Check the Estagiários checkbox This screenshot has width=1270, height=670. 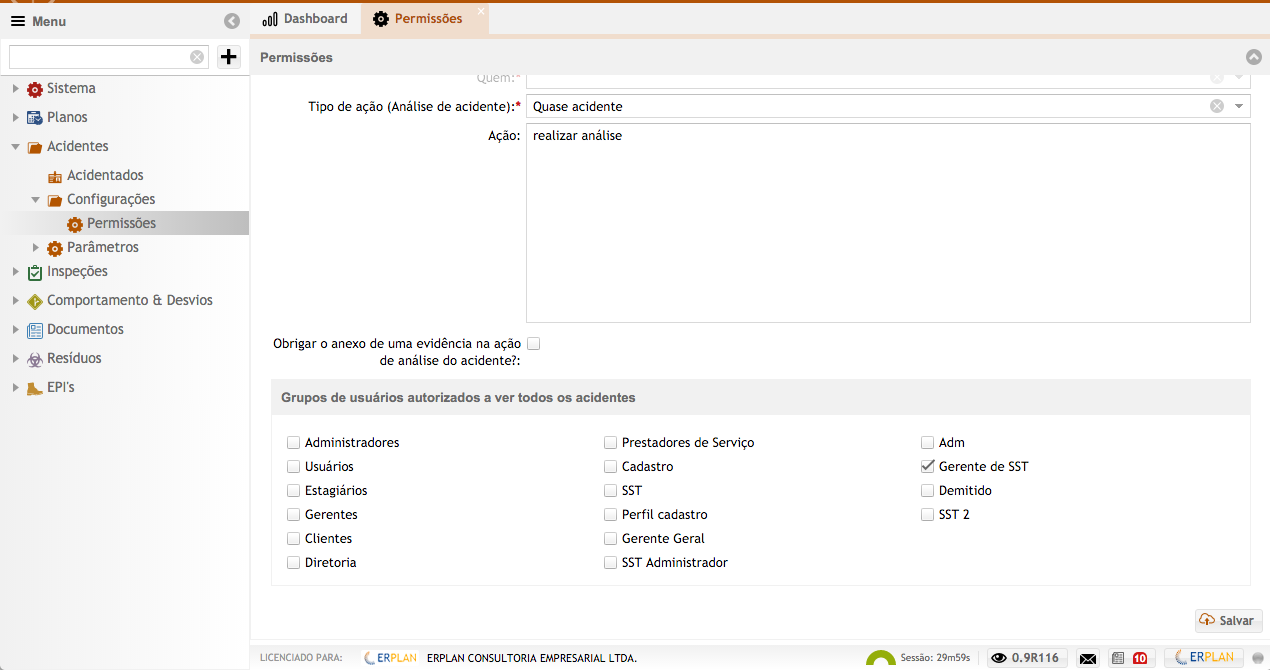(x=293, y=490)
